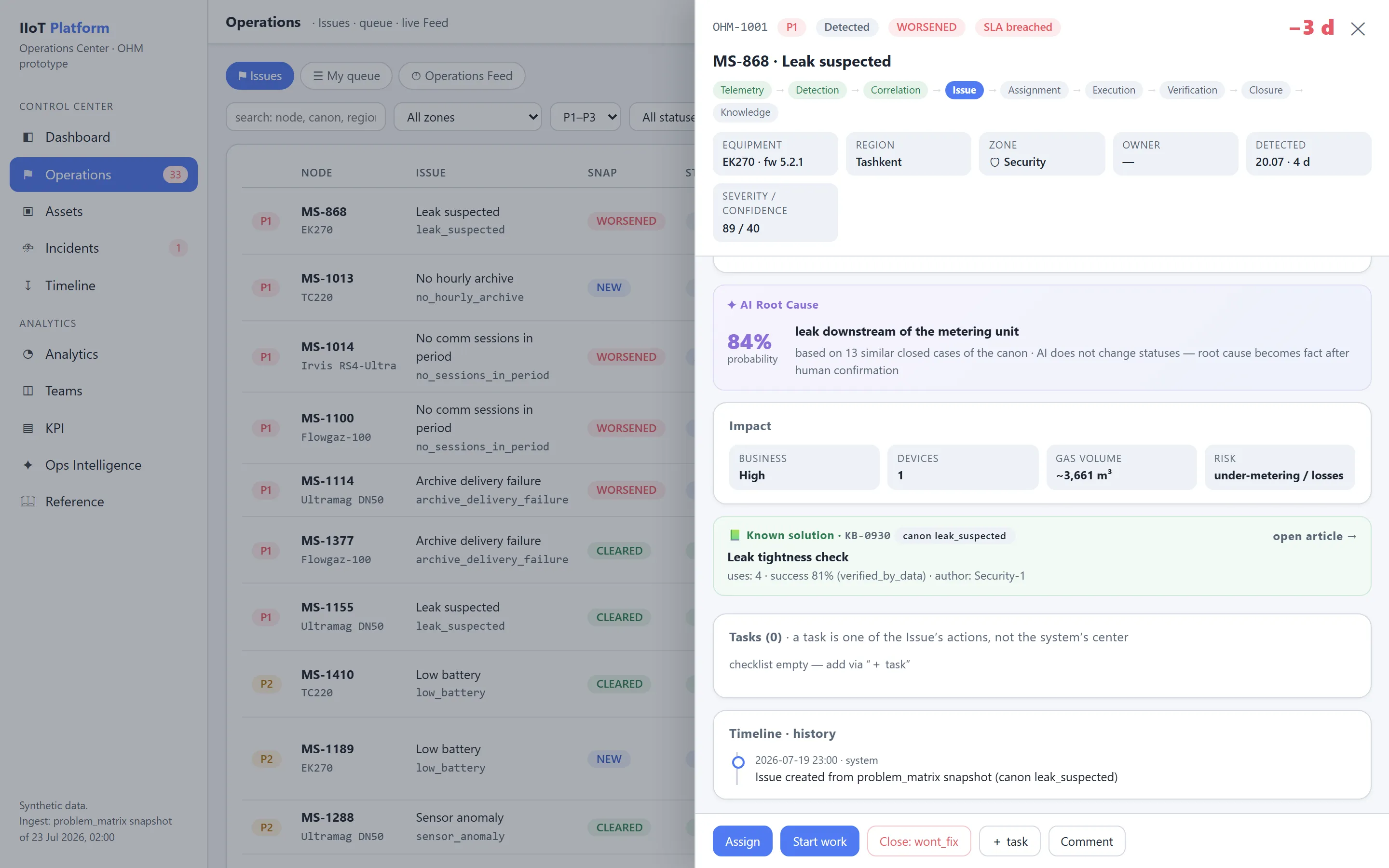
Task: Open Analytics in the sidebar
Action: click(103, 354)
